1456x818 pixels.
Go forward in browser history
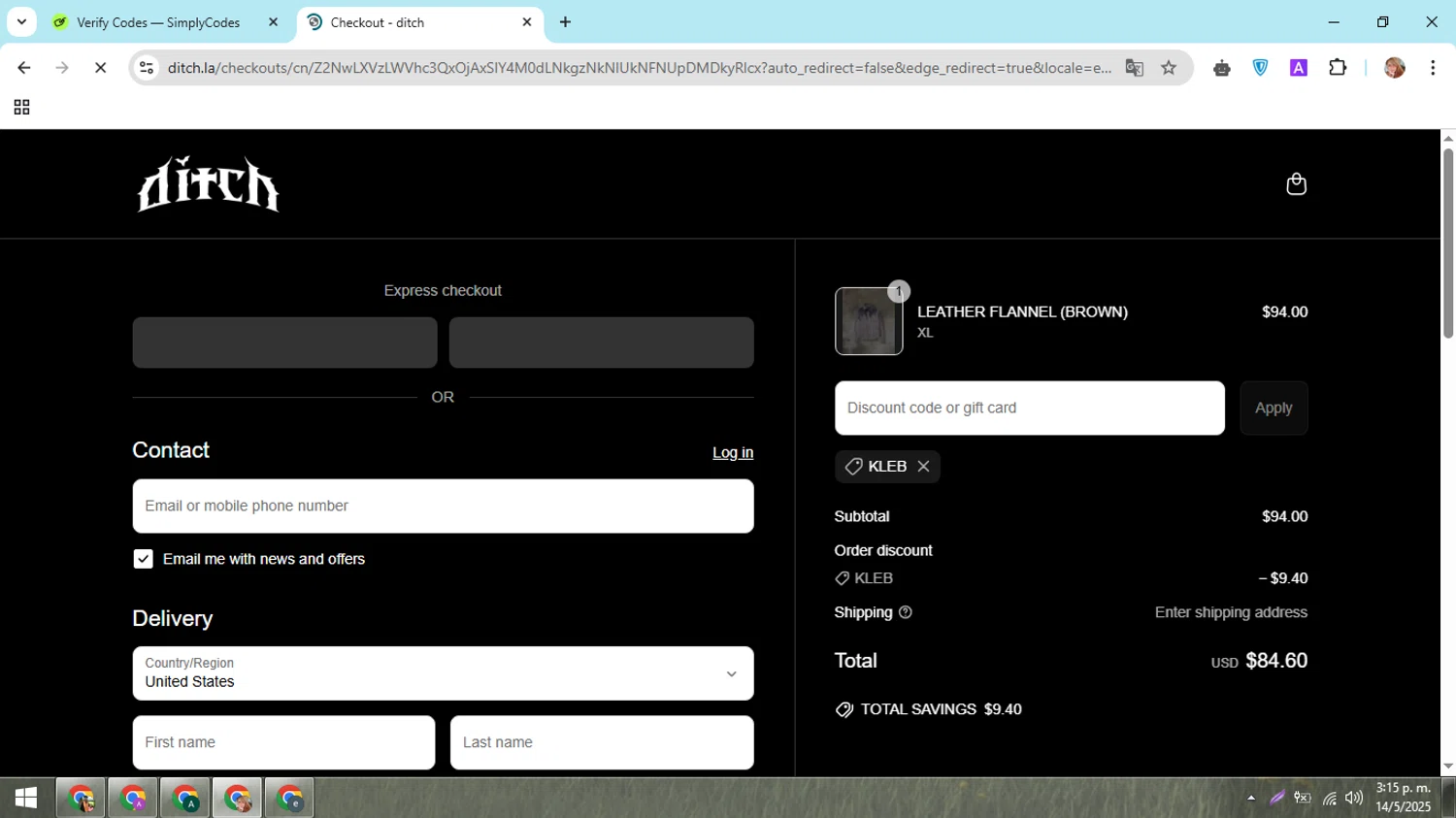[x=62, y=68]
